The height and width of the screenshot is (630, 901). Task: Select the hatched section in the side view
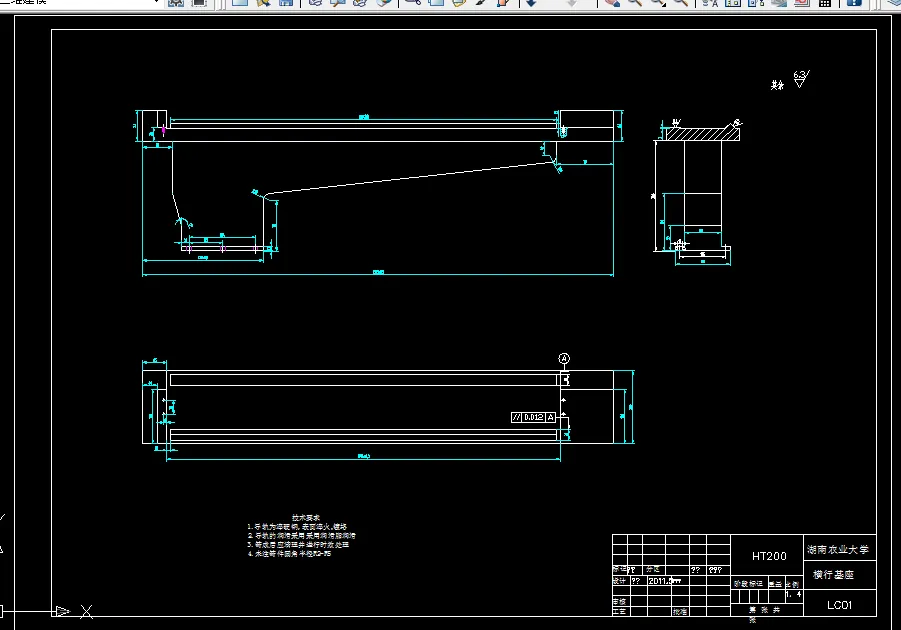tap(702, 133)
